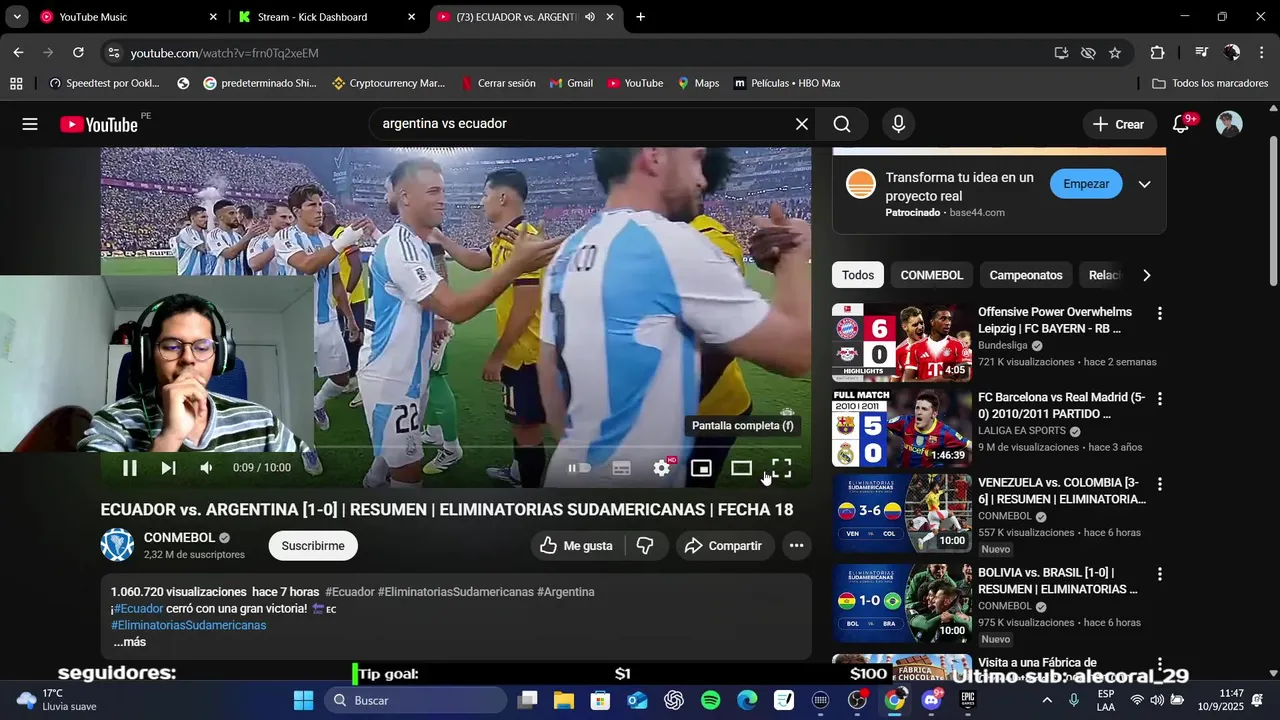1280x720 pixels.
Task: Expand description with ...más
Action: [130, 642]
